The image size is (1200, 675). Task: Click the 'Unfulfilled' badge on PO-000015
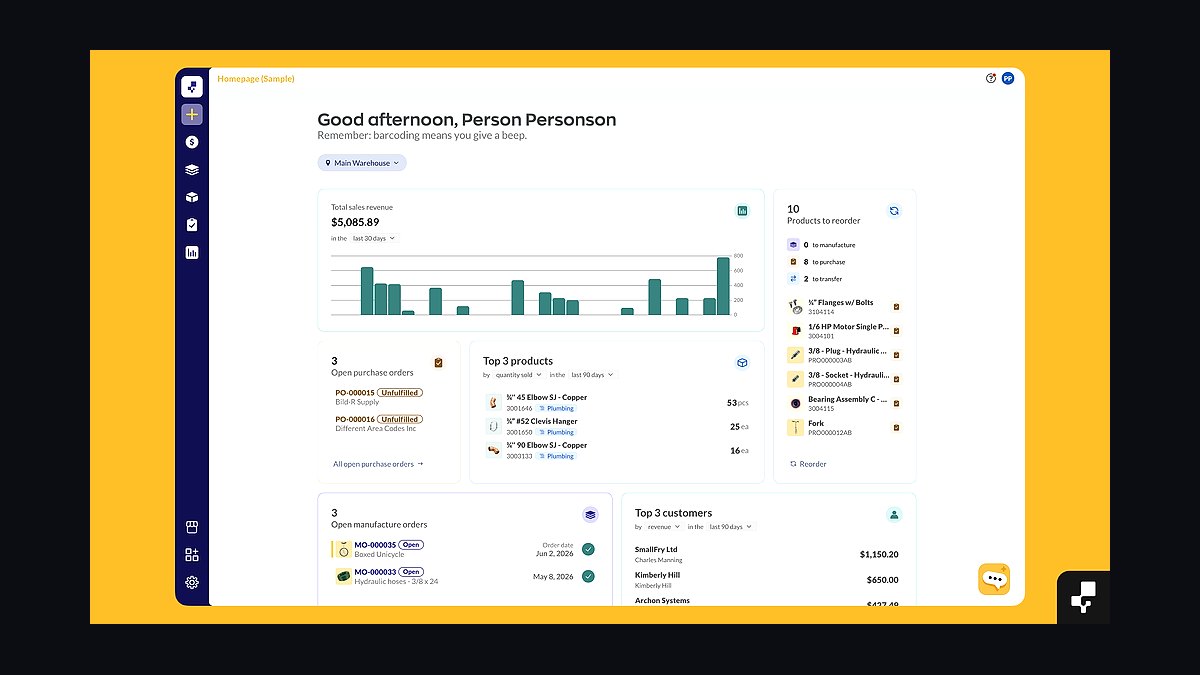[400, 393]
